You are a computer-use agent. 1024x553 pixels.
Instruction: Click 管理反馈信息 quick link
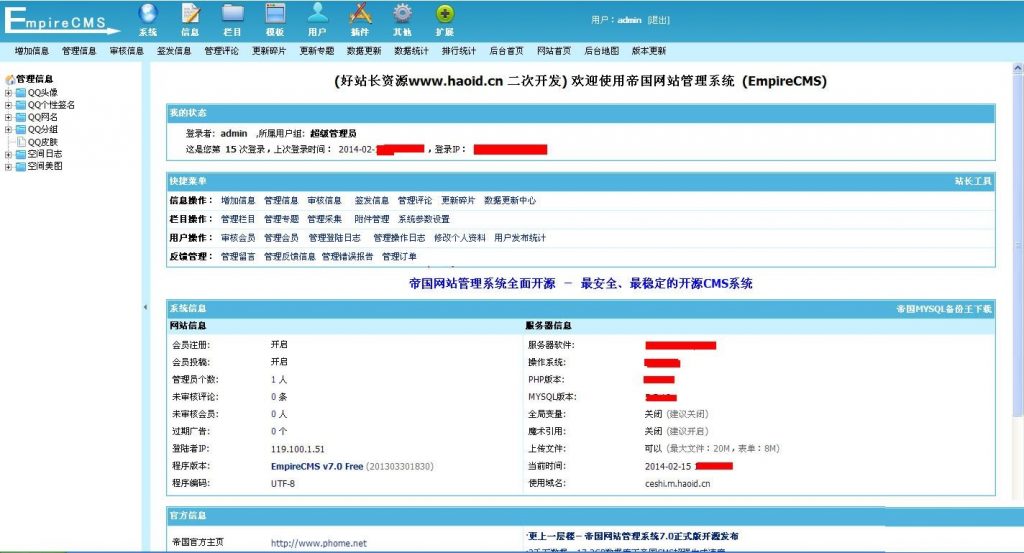pos(289,257)
